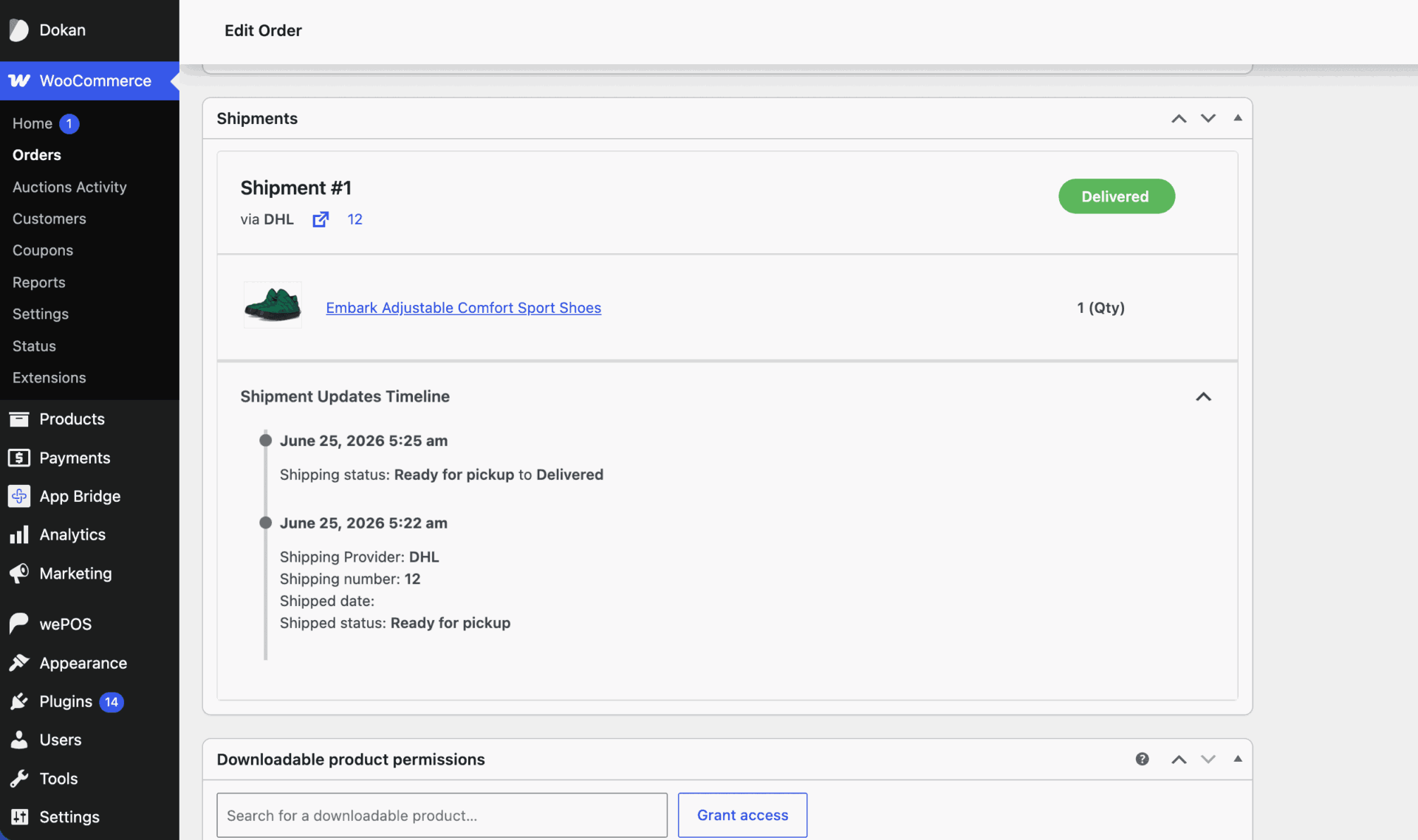Image resolution: width=1418 pixels, height=840 pixels.
Task: Move the Downloadable product permissions panel down
Action: pyautogui.click(x=1208, y=759)
